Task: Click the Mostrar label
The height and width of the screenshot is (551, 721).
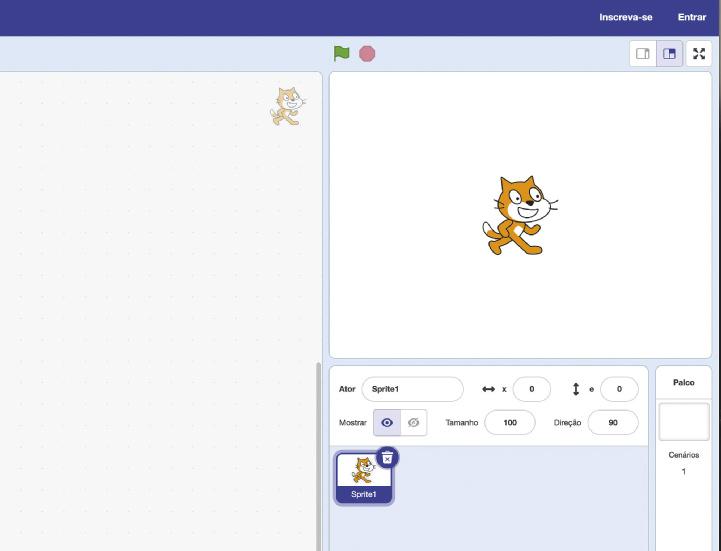Action: 353,422
